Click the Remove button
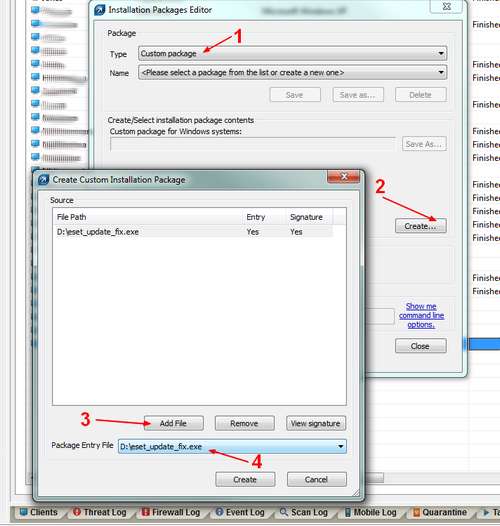This screenshot has width=500, height=526. [x=244, y=423]
